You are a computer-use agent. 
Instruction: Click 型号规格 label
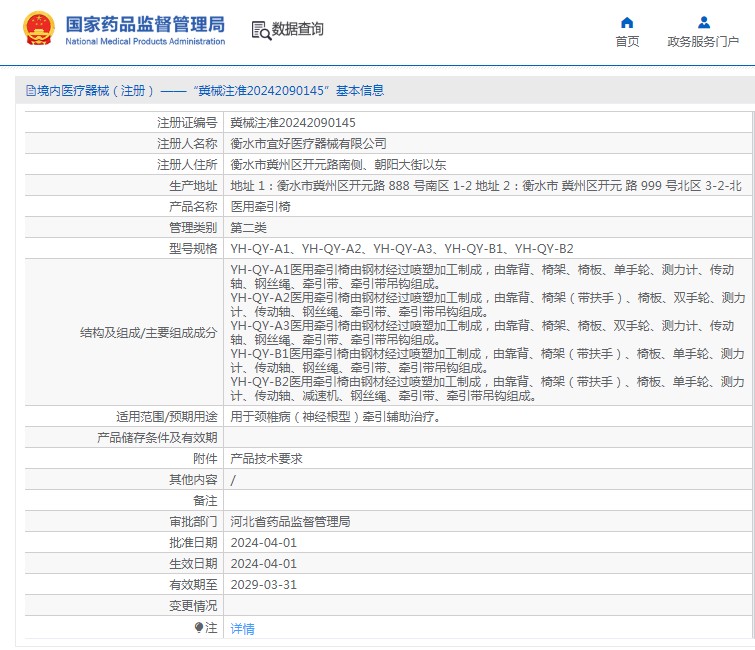coord(193,248)
